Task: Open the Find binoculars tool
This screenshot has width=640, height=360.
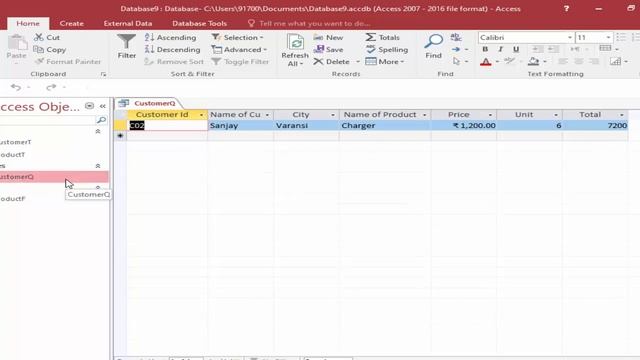Action: pyautogui.click(x=433, y=42)
